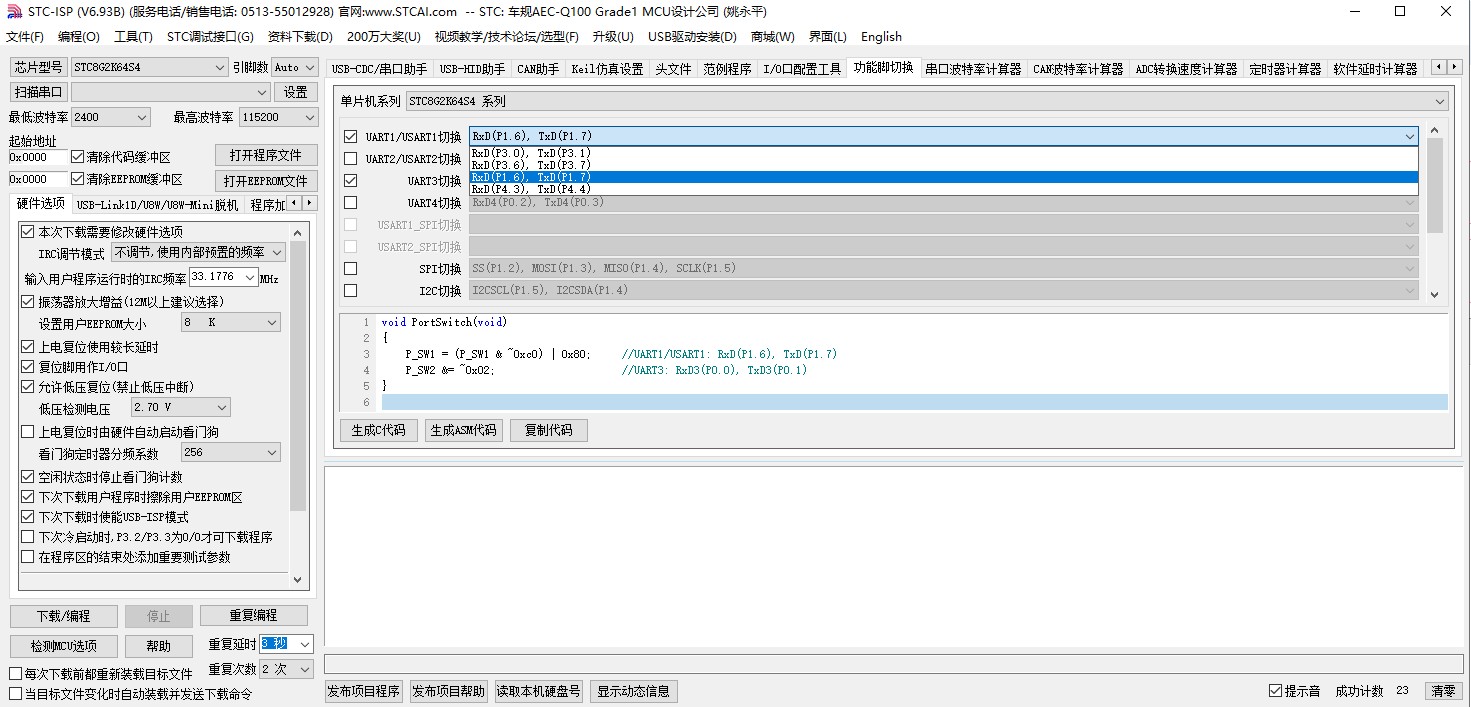The height and width of the screenshot is (707, 1471).
Task: Toggle 本次下载需要修改硬件选项 checkbox
Action: pos(27,232)
